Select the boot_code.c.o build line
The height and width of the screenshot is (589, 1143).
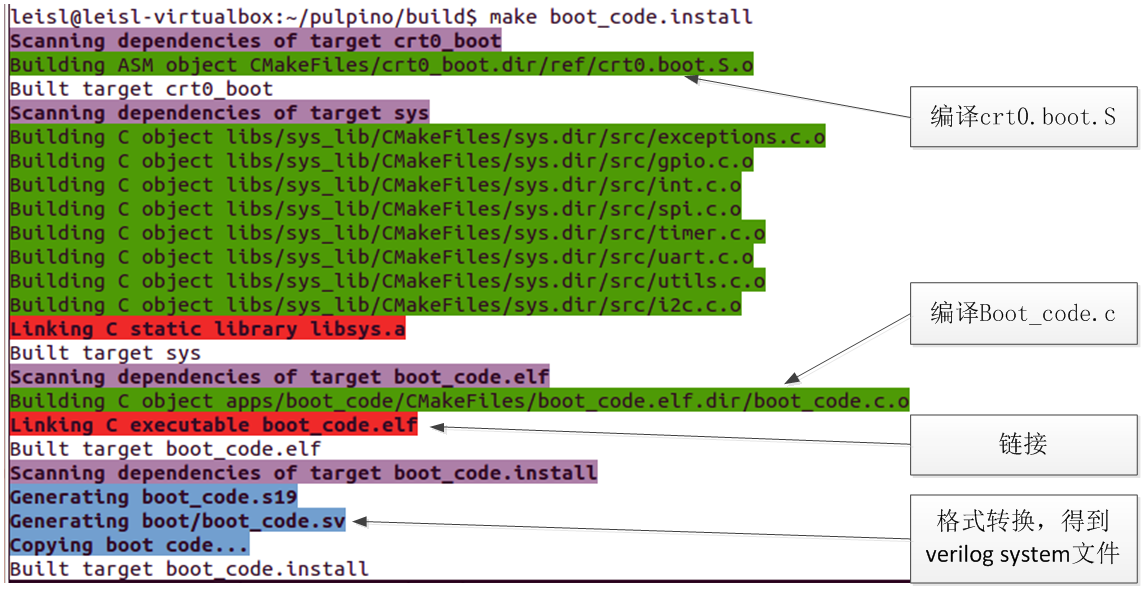[459, 401]
